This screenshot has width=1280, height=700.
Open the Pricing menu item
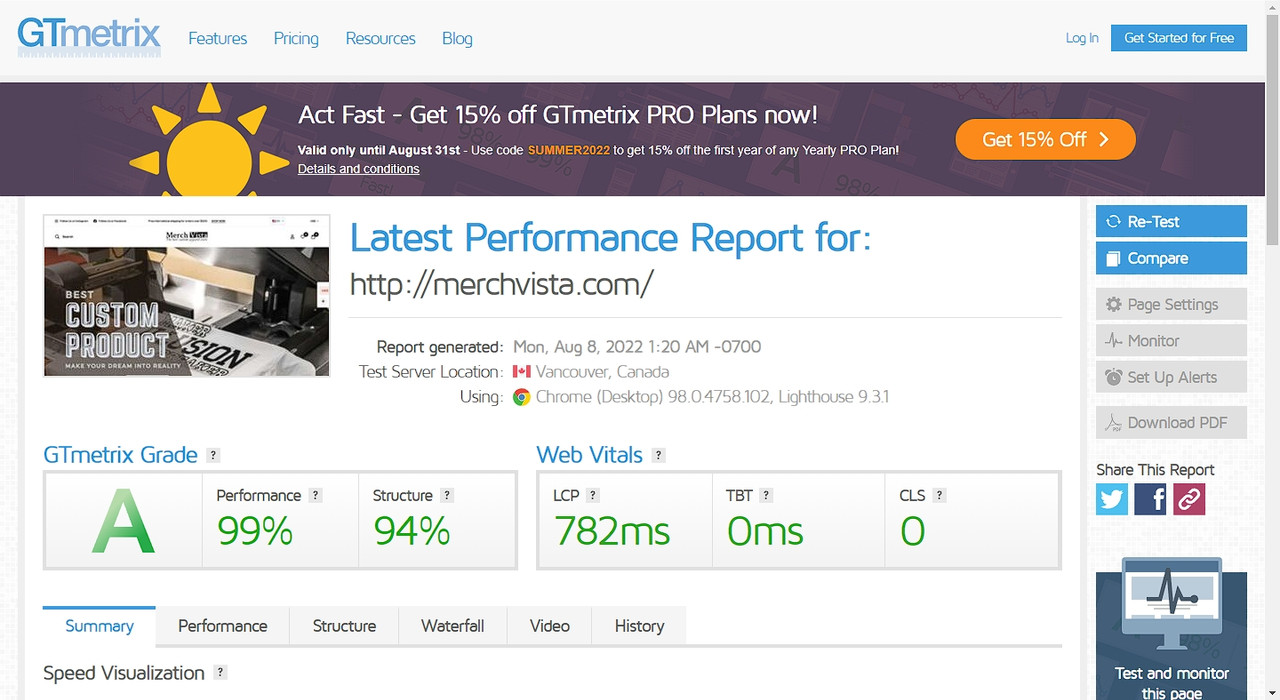coord(296,38)
